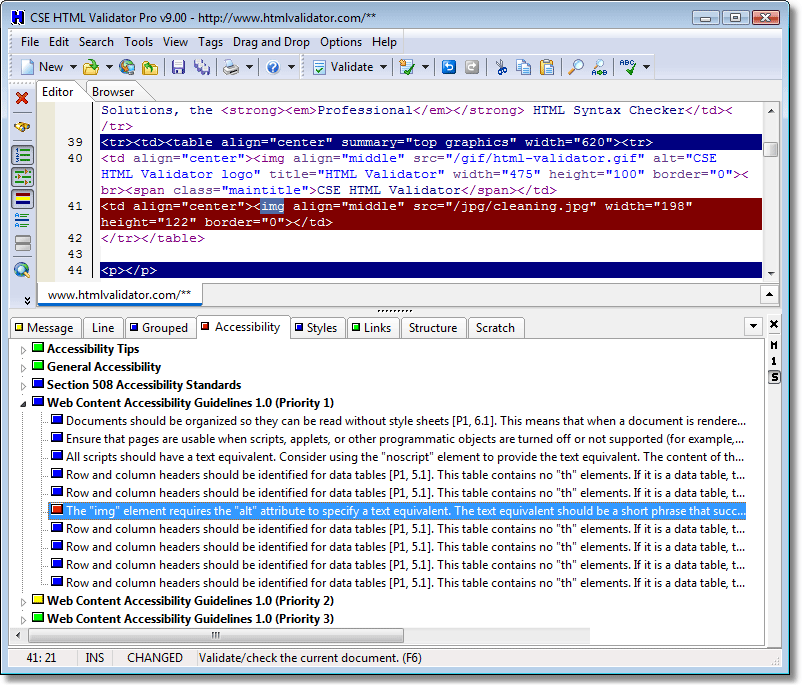The height and width of the screenshot is (687, 802).
Task: Open file with the folder arrow icon
Action: pyautogui.click(x=92, y=67)
